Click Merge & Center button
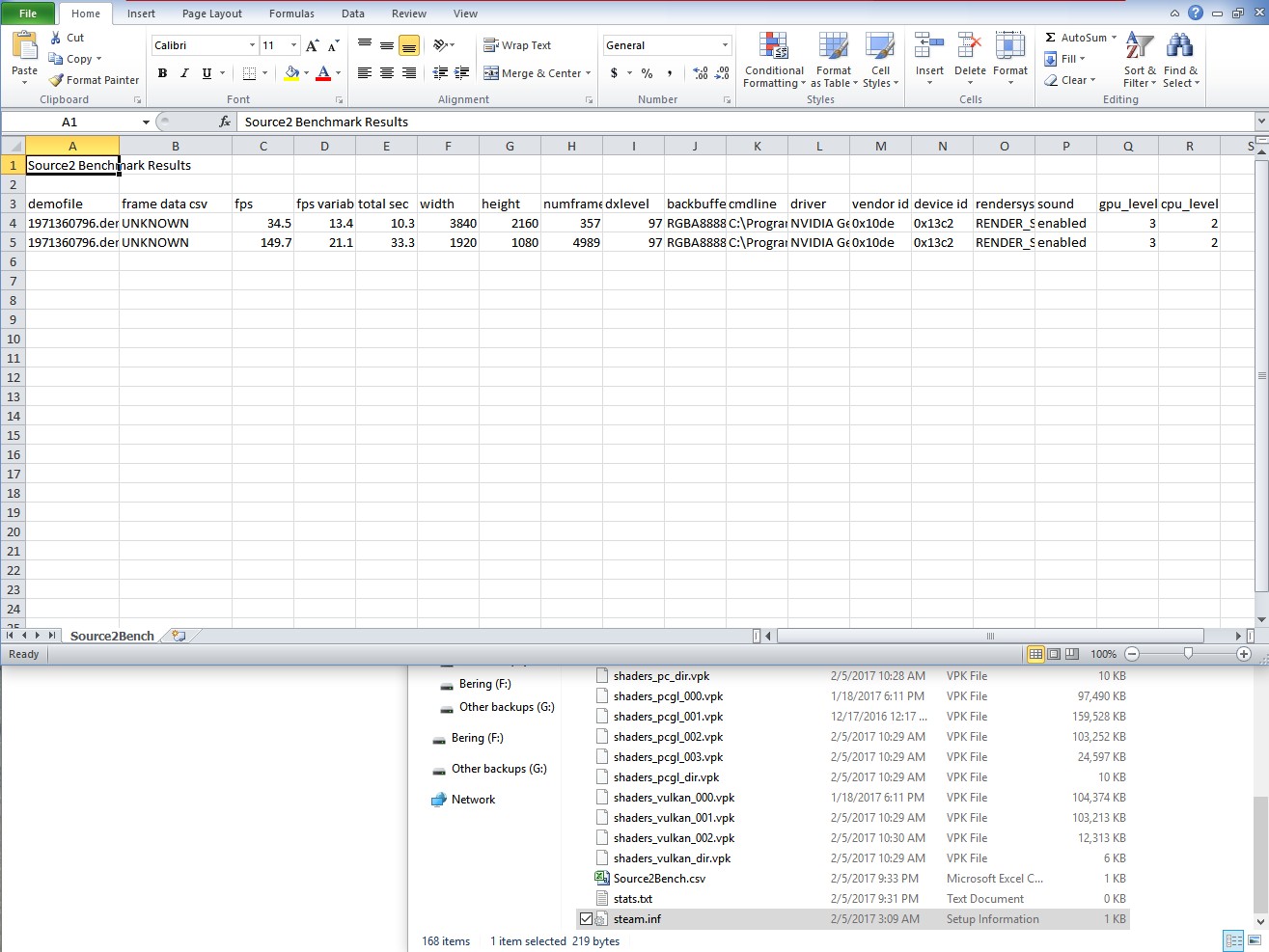 pyautogui.click(x=532, y=73)
